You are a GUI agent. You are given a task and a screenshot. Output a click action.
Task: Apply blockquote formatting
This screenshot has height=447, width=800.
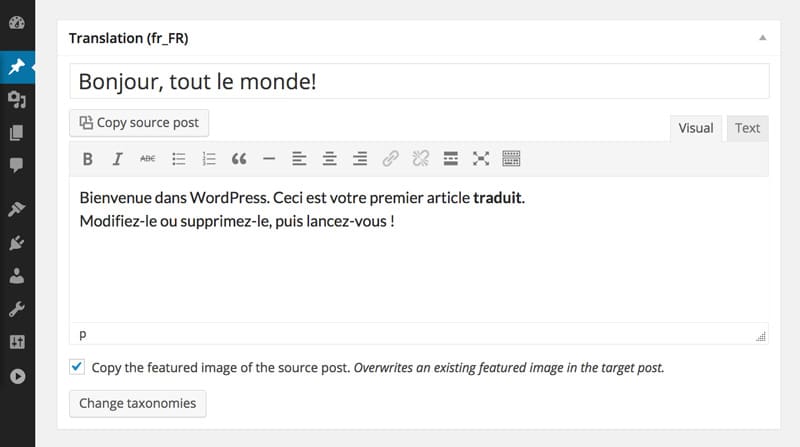(x=239, y=159)
